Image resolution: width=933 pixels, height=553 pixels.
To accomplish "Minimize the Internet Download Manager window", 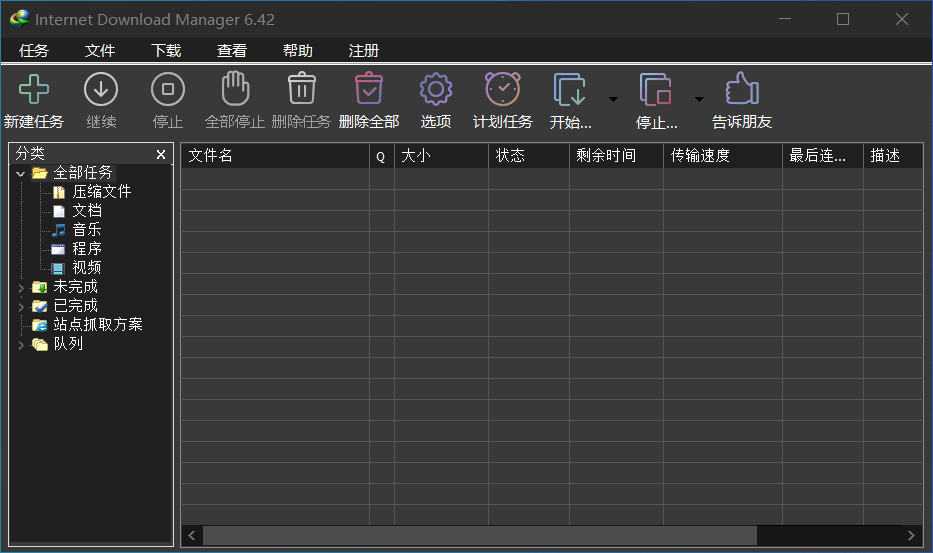I will pyautogui.click(x=785, y=19).
